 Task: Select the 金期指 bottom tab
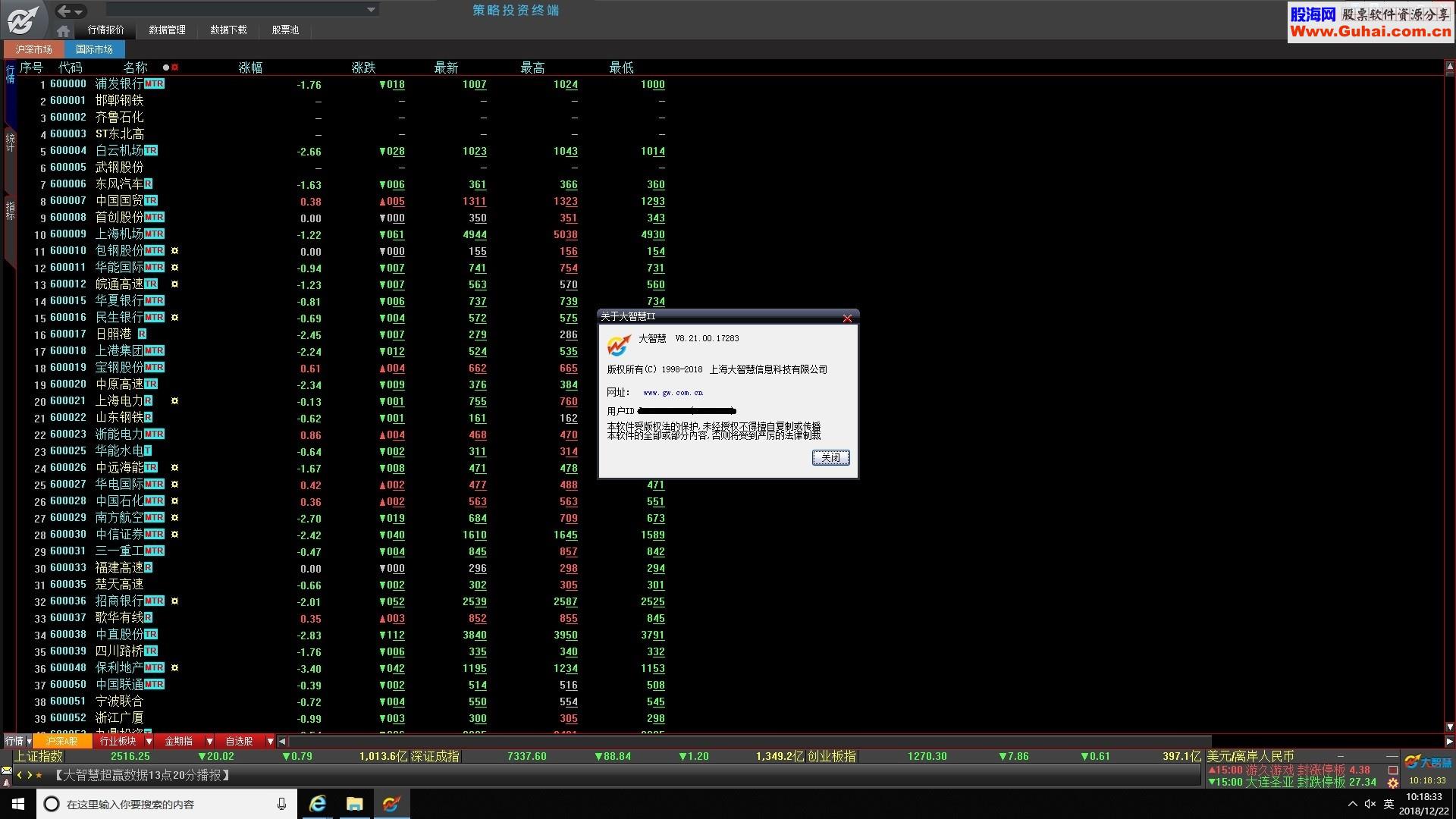click(179, 741)
